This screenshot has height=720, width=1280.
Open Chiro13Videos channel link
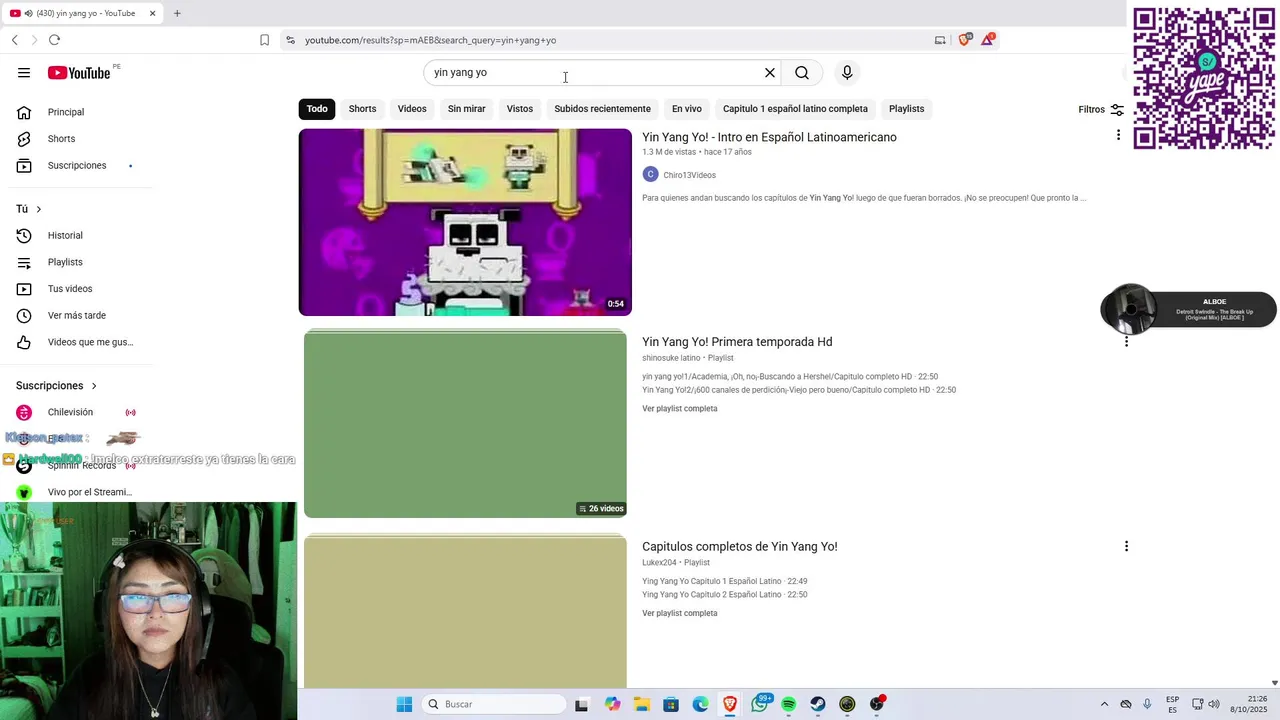pyautogui.click(x=689, y=175)
